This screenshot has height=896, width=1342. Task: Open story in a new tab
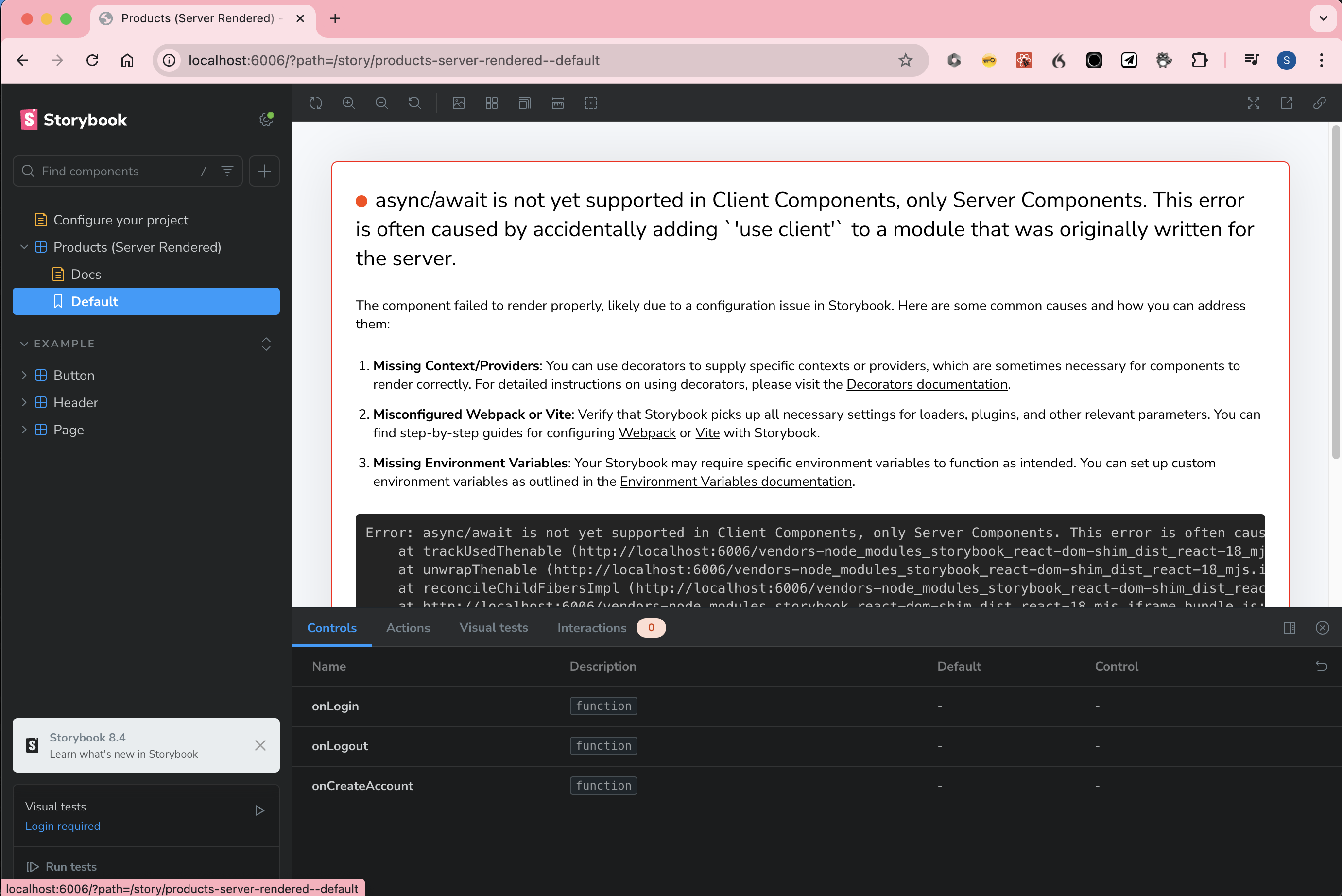pos(1287,103)
